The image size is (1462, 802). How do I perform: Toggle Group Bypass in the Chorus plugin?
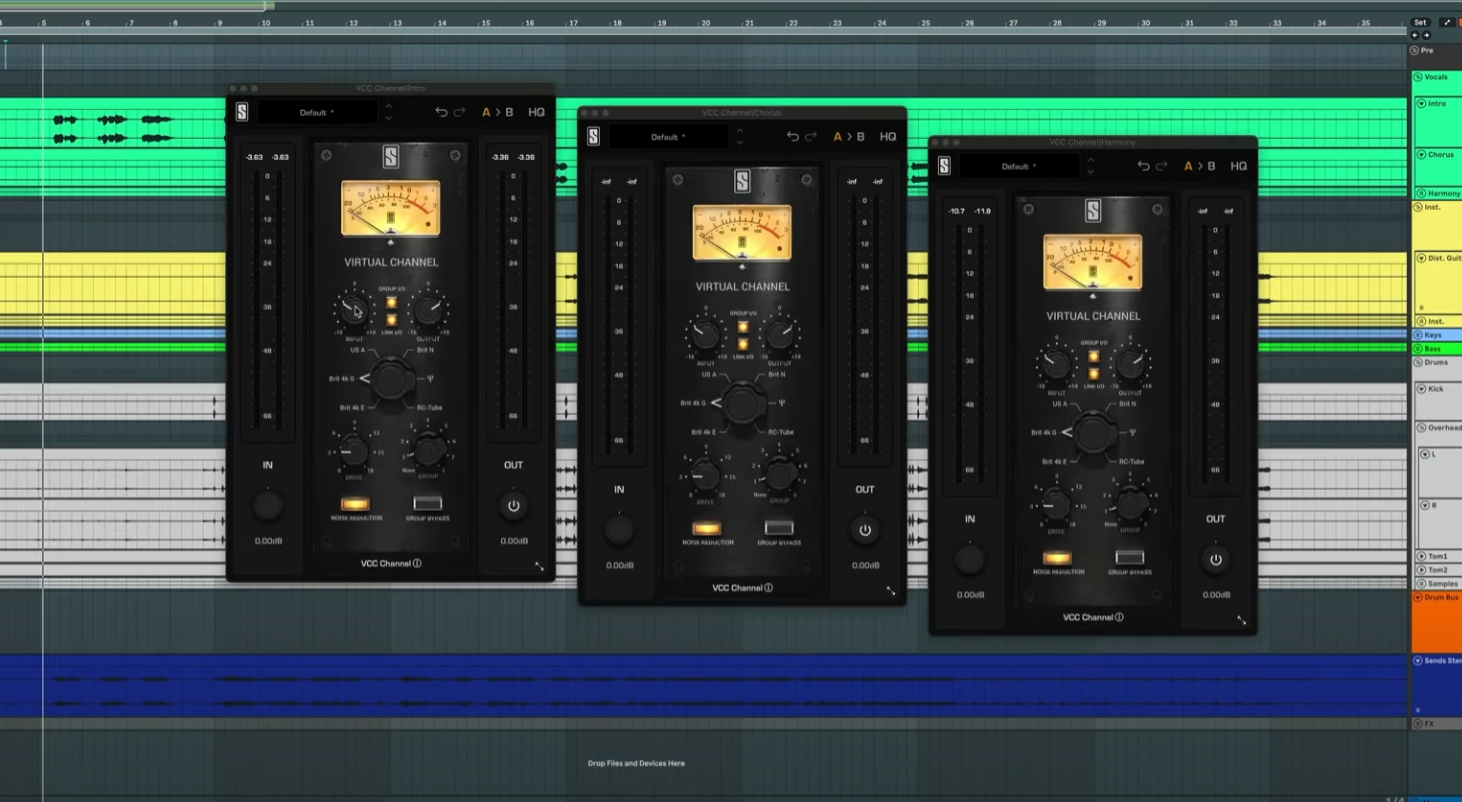(778, 528)
